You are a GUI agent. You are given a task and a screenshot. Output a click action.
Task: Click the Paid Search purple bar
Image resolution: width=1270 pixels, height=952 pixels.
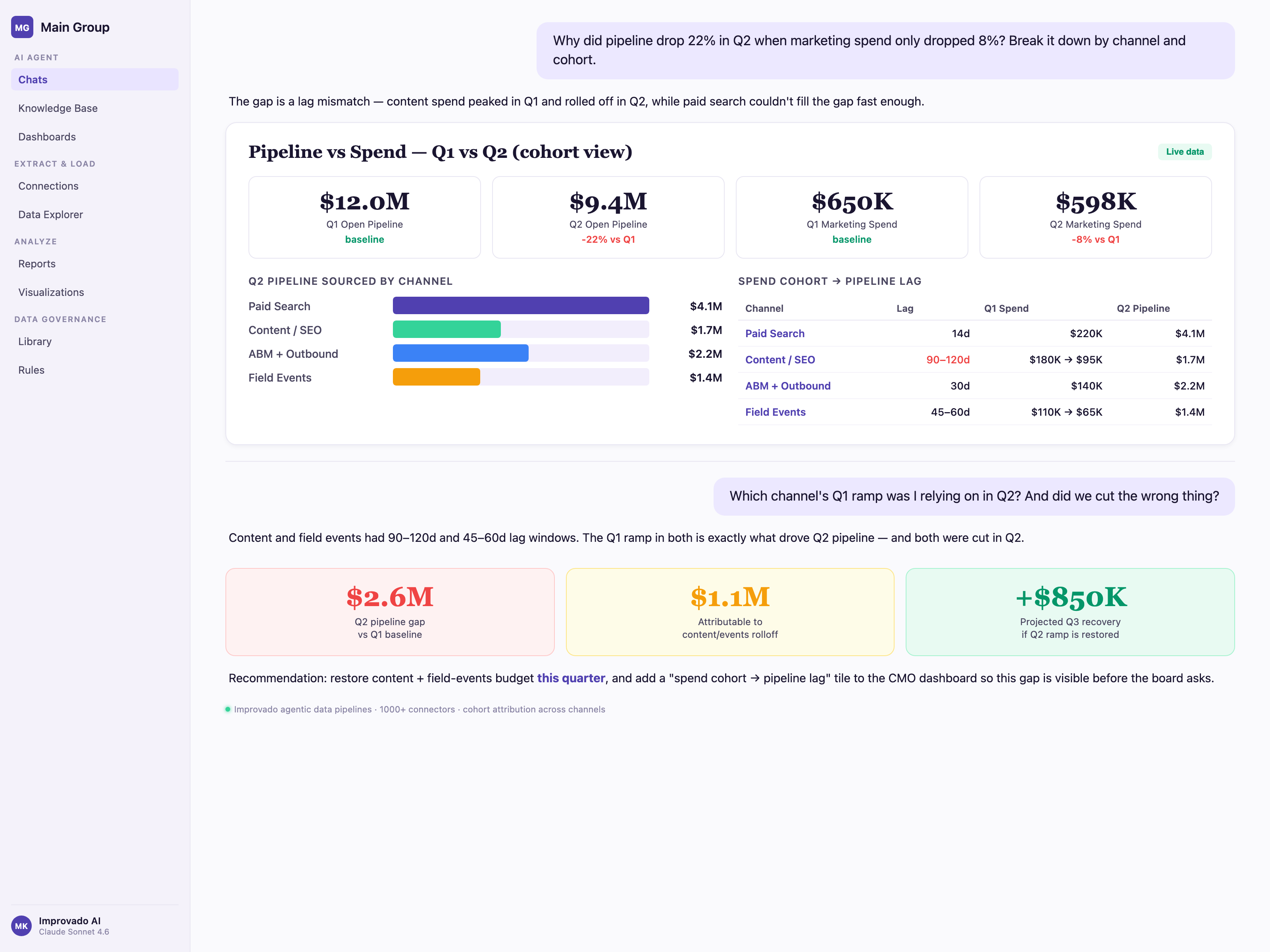(x=521, y=305)
